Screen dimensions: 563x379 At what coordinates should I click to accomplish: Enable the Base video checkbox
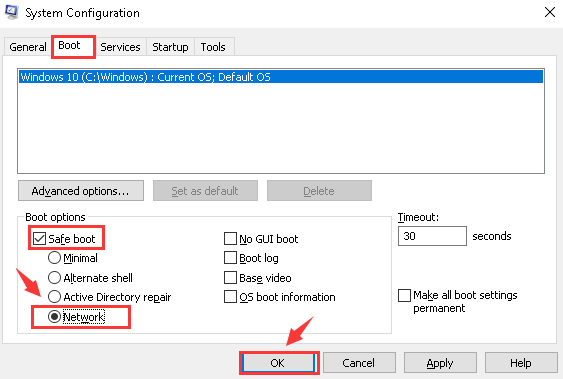230,277
